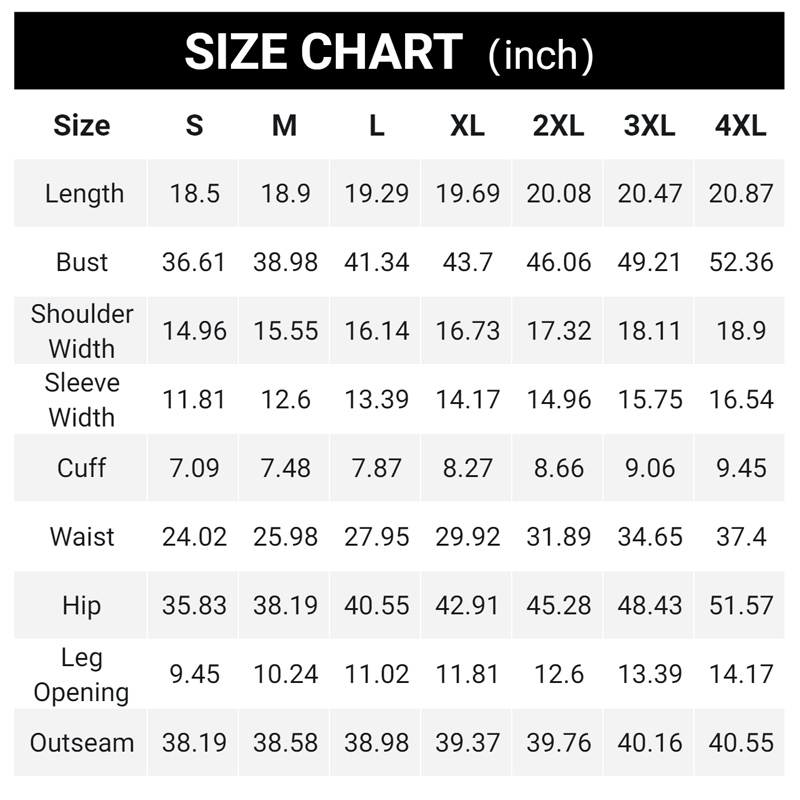Click the SIZE CHART title banner

tap(389, 52)
